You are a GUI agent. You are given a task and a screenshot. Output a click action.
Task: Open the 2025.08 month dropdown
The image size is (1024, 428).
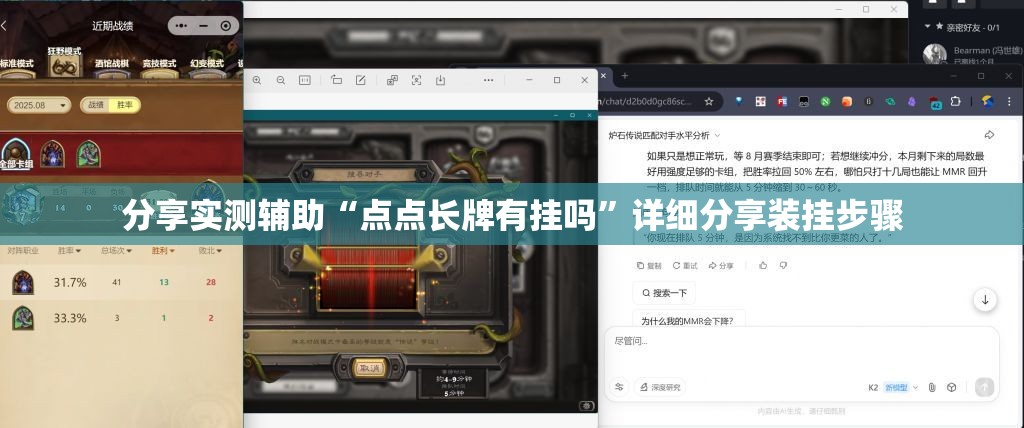coord(39,105)
